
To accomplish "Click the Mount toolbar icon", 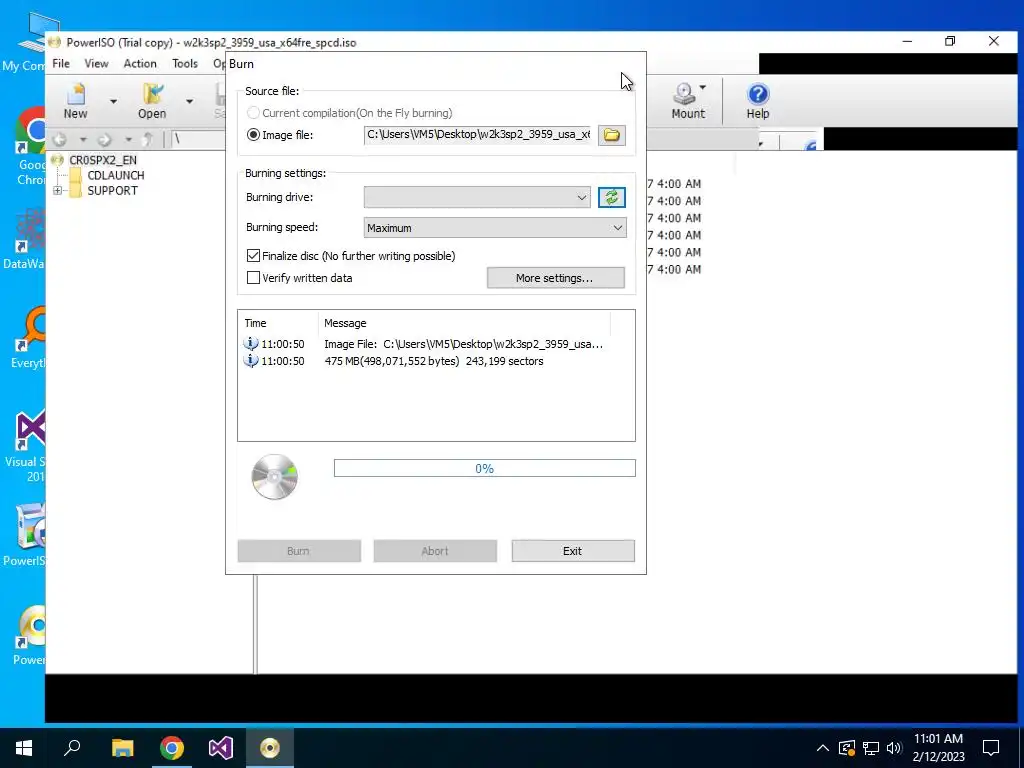I will coord(687,101).
